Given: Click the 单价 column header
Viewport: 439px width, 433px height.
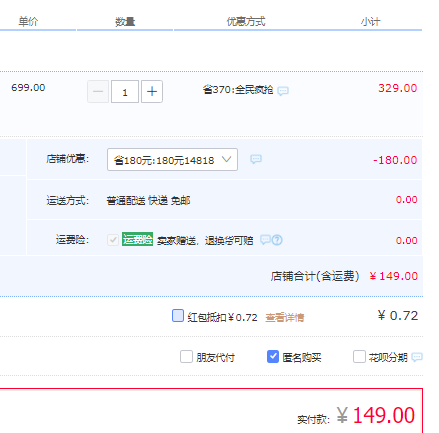Looking at the screenshot, I should coord(28,22).
